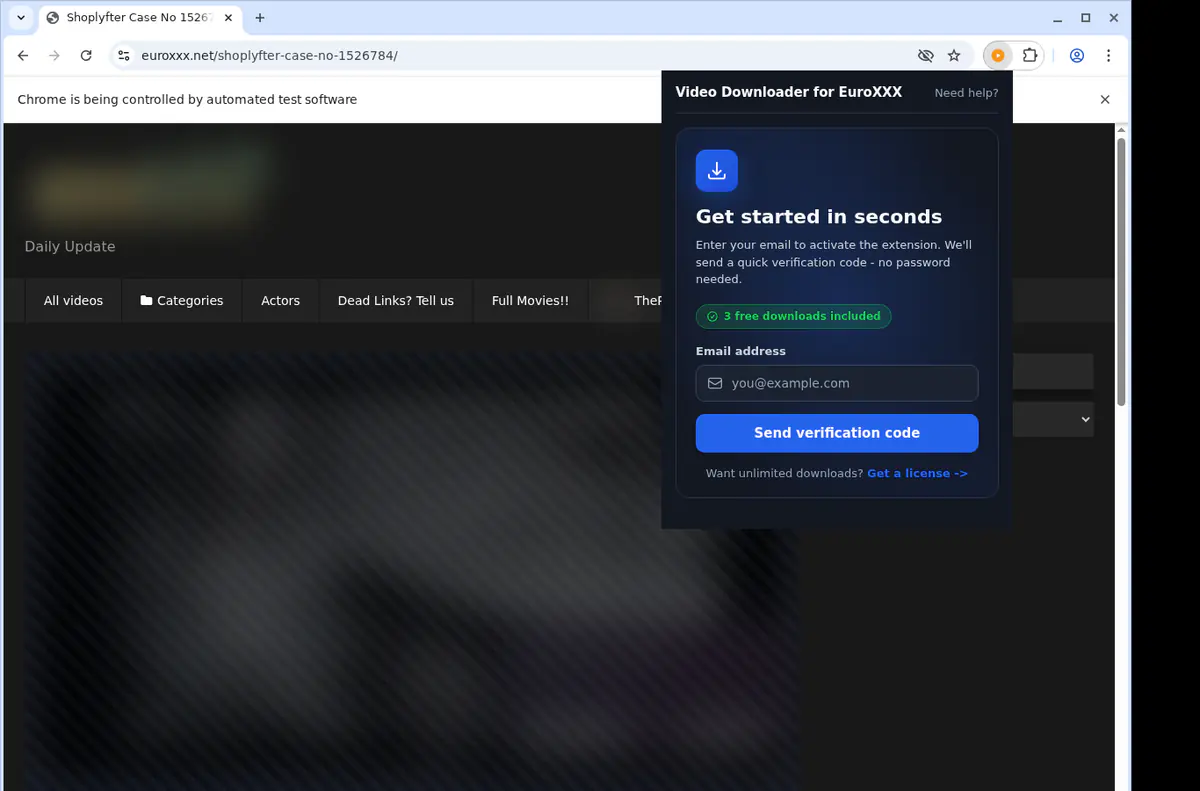Maximize the Chrome window
The image size is (1200, 791).
pos(1085,18)
